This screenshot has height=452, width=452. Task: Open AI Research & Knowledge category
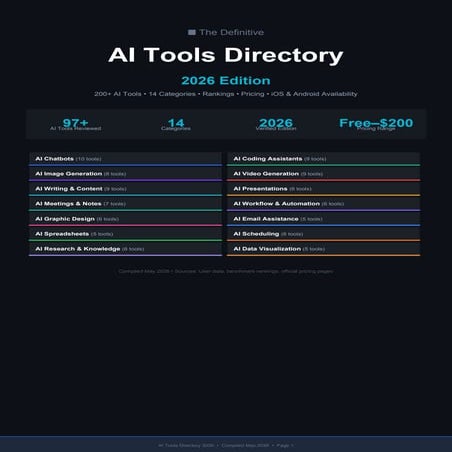pyautogui.click(x=125, y=249)
